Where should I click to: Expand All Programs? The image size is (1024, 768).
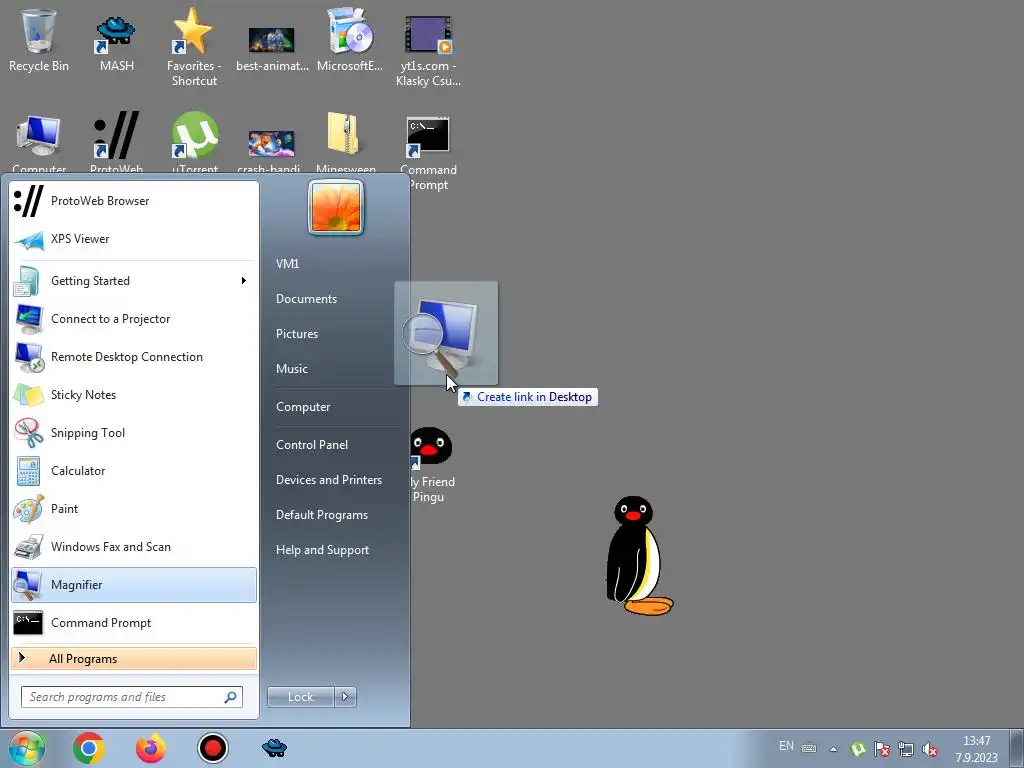coord(134,658)
